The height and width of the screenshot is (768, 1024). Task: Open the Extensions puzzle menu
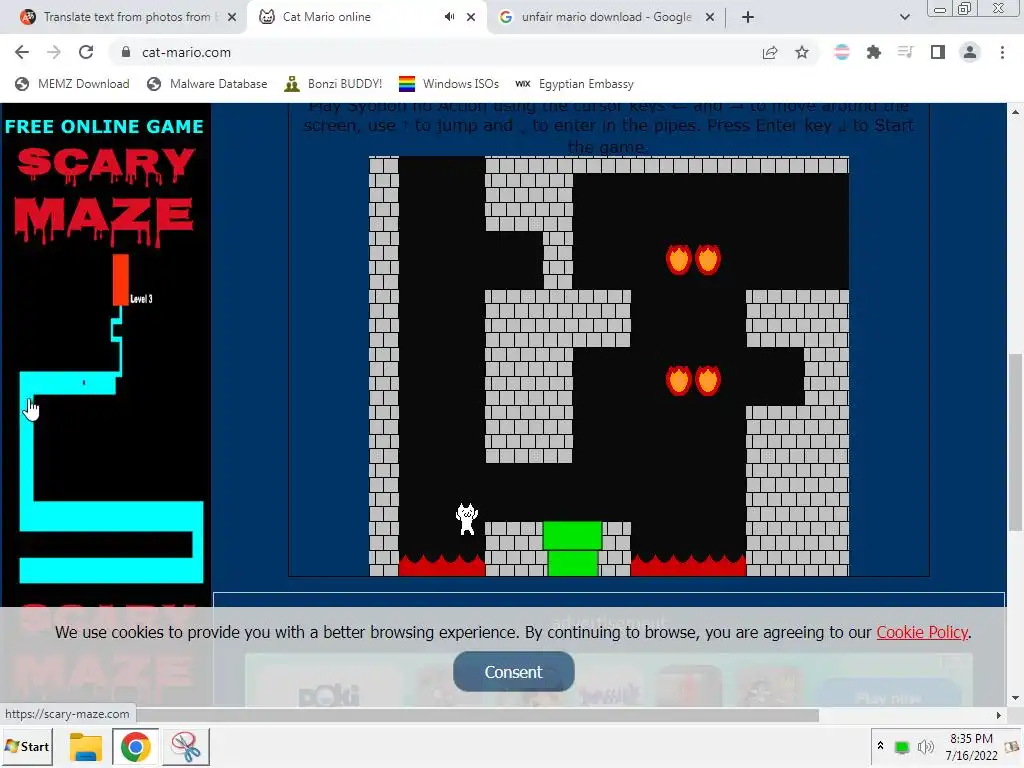pos(874,52)
